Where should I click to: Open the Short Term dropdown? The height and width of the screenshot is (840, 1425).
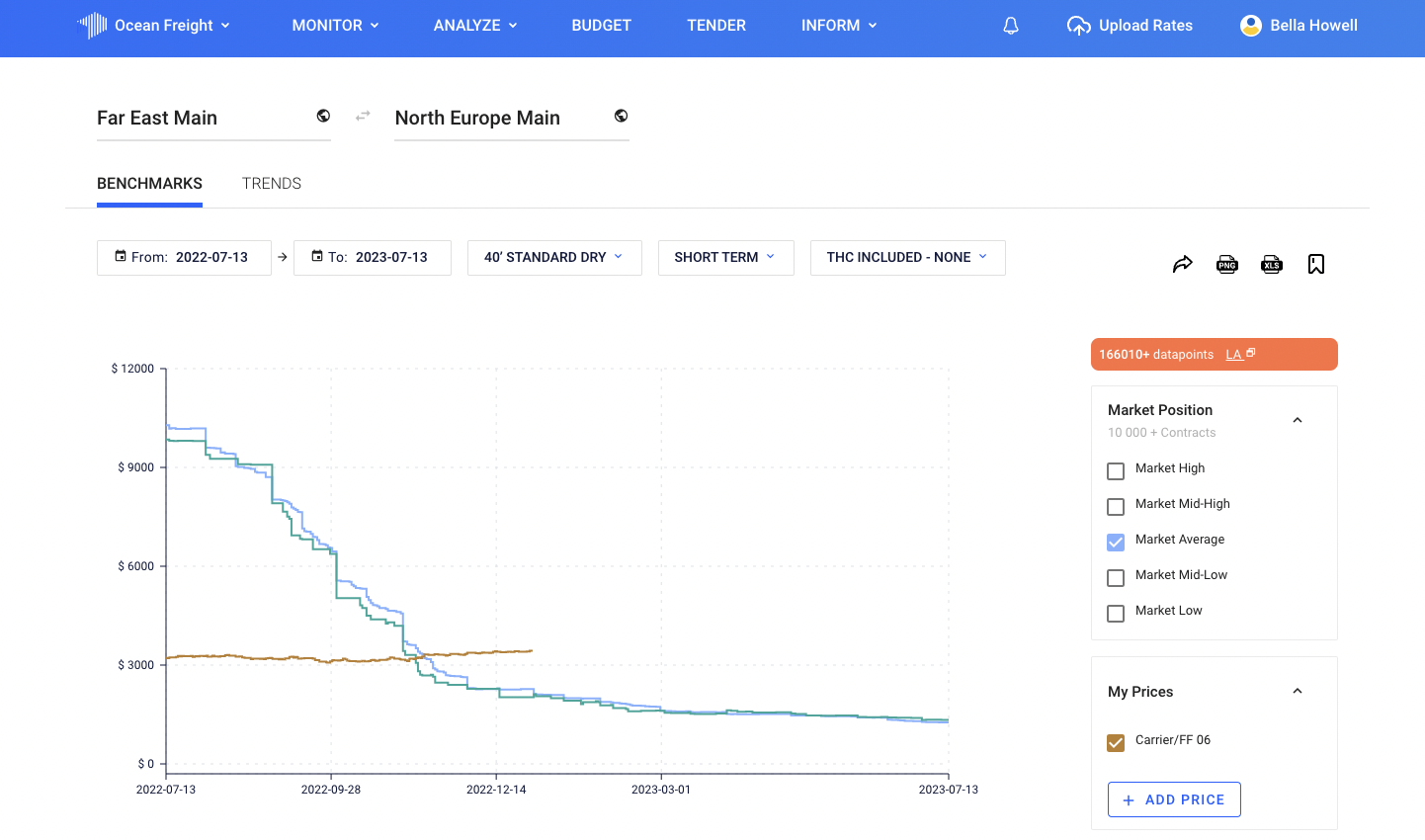(x=725, y=258)
